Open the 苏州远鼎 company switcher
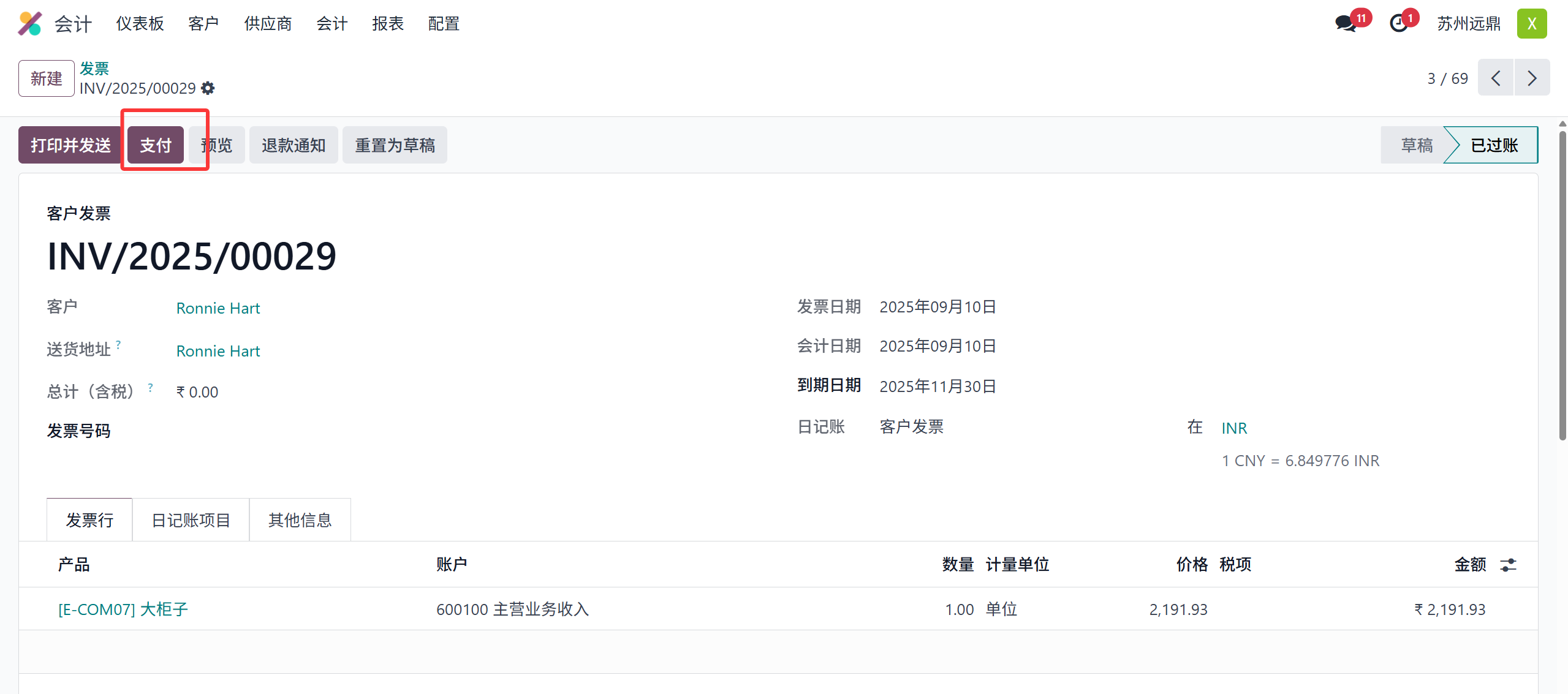The image size is (1568, 694). (1468, 23)
